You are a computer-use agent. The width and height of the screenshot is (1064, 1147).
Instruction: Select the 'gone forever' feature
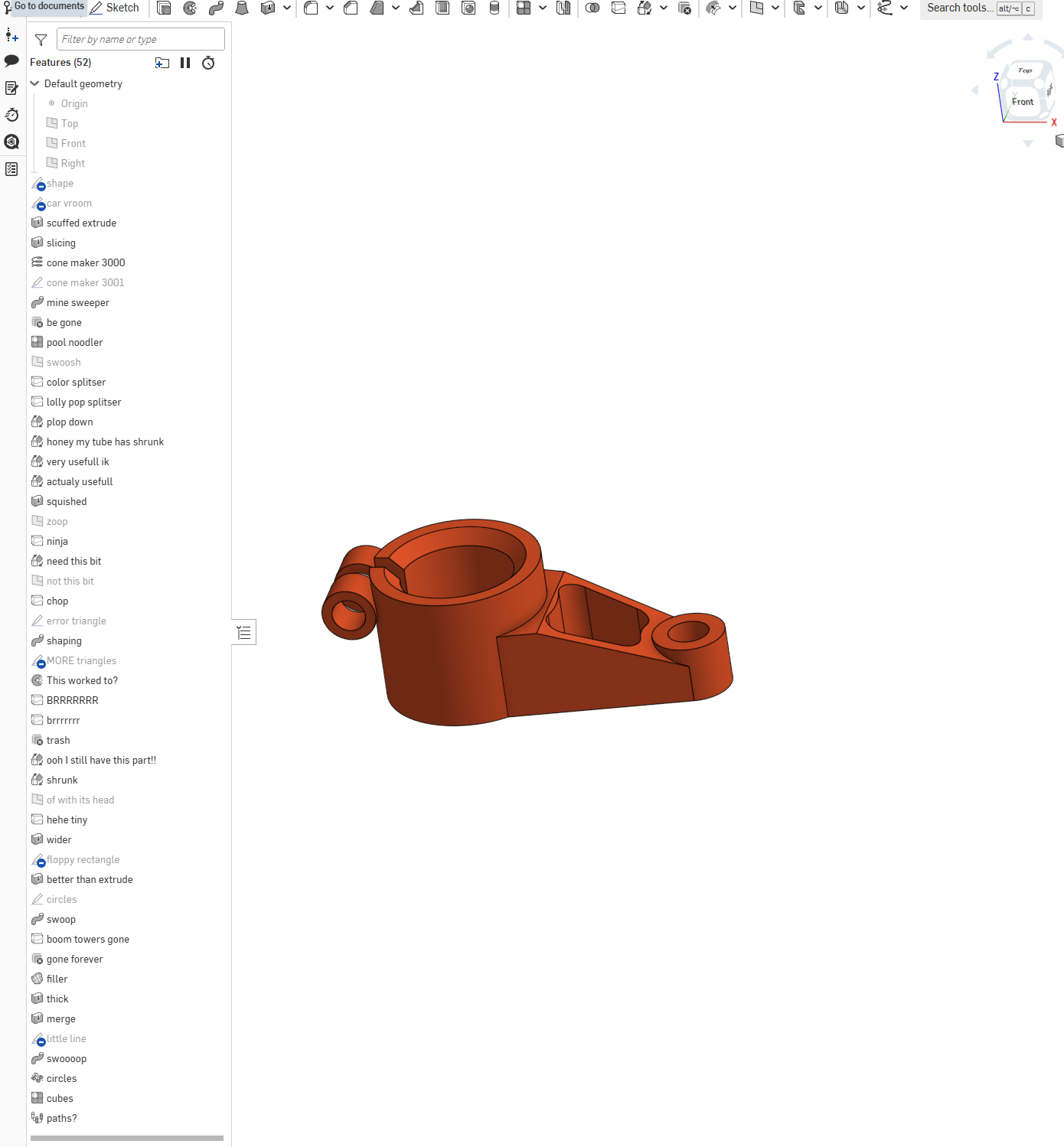[x=74, y=959]
